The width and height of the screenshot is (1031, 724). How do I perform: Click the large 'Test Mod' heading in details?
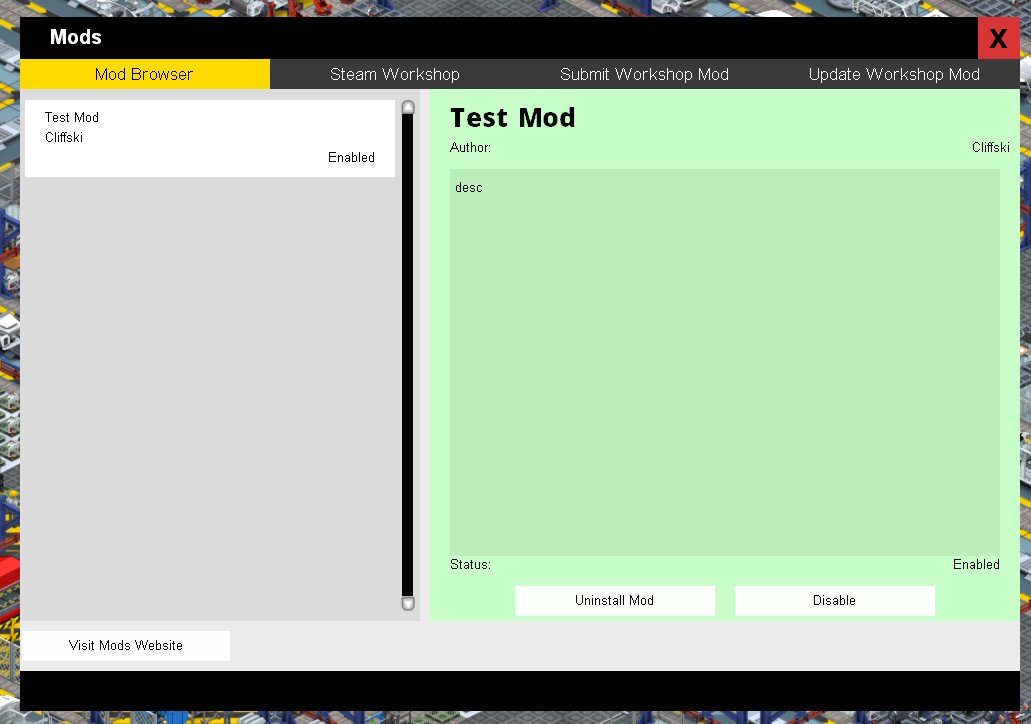(x=512, y=118)
